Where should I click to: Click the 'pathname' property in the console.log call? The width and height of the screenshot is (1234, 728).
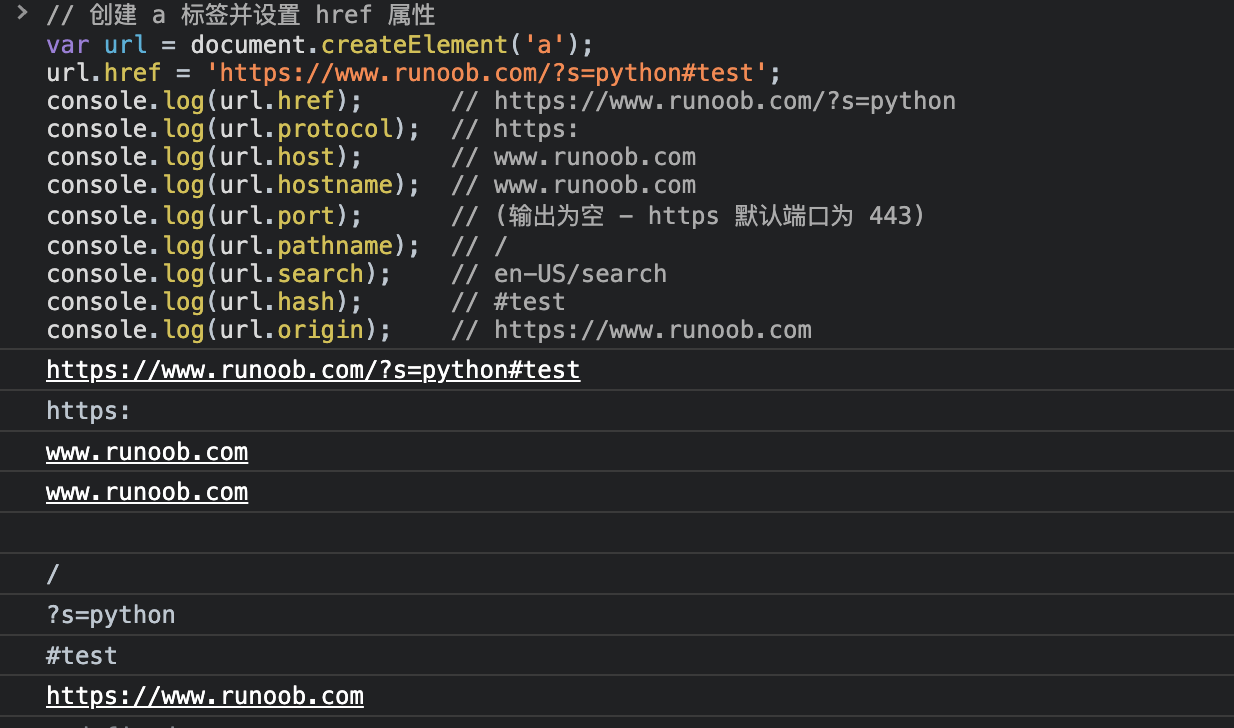point(335,246)
